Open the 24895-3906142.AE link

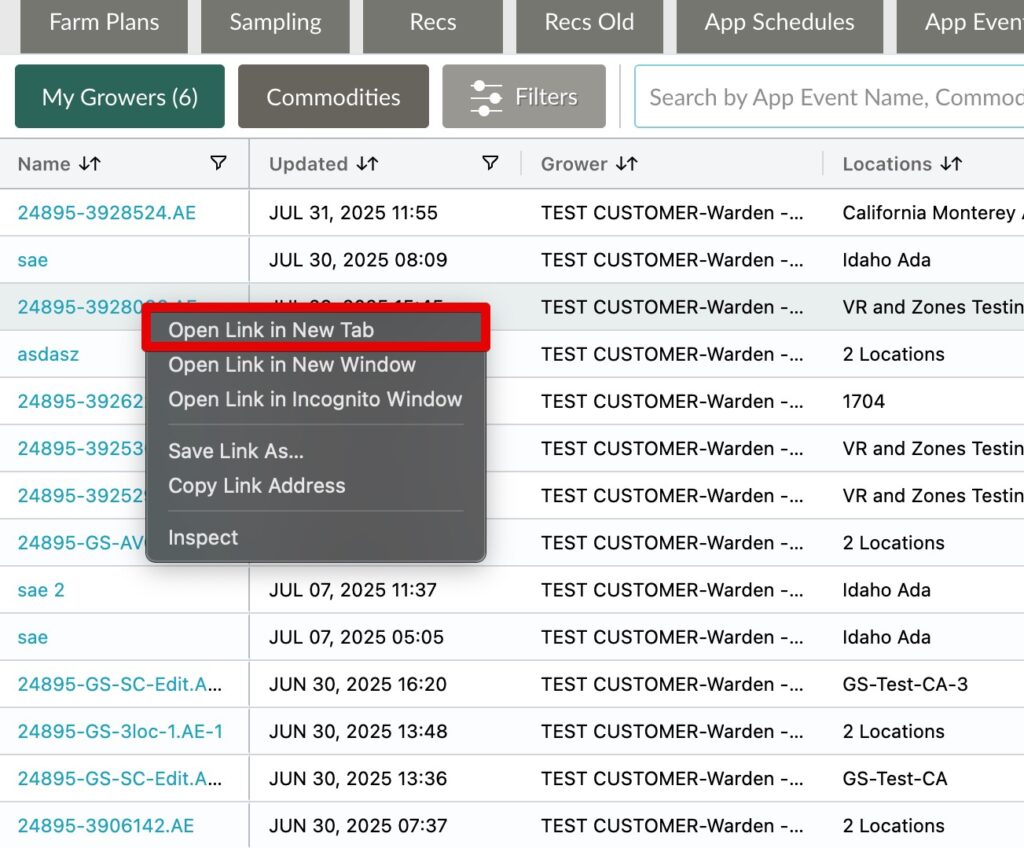(x=106, y=826)
